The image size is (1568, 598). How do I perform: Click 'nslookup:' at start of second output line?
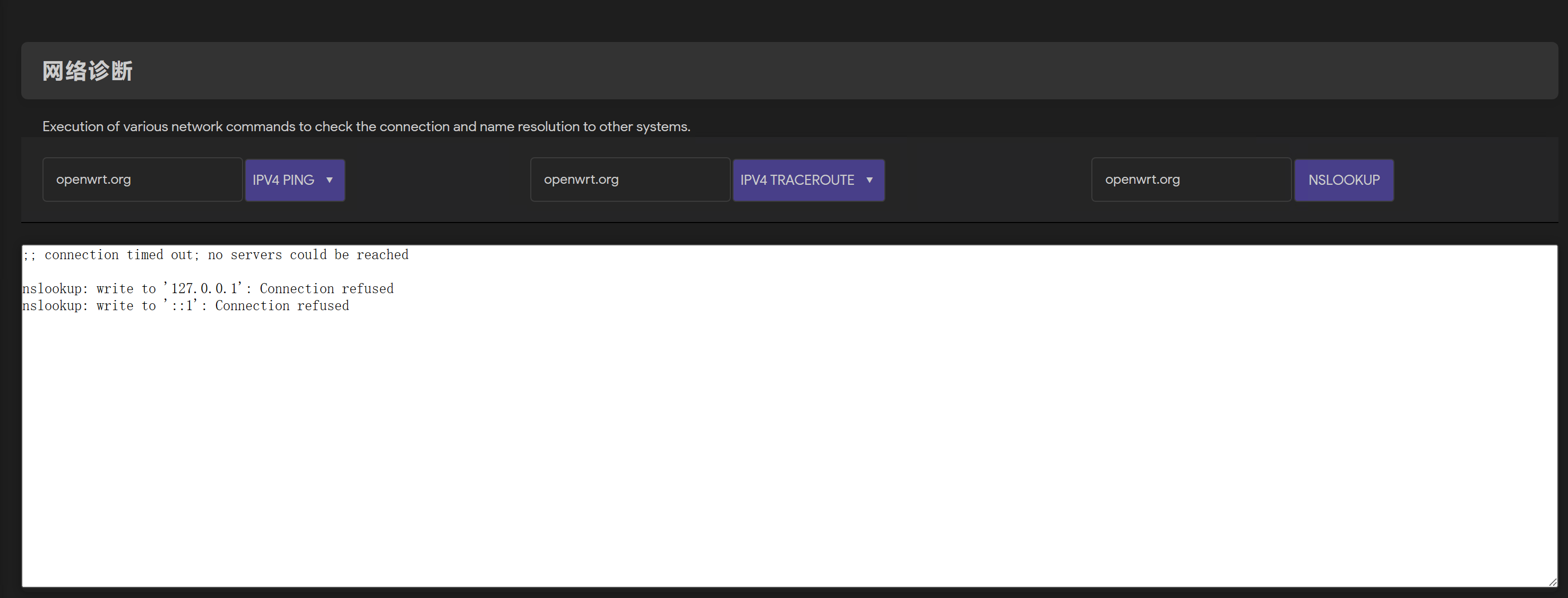[x=55, y=289]
